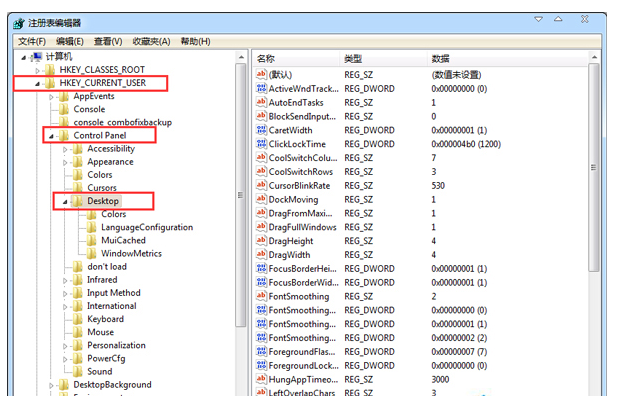The image size is (625, 396).
Task: Expand the Input Method key arrow
Action: (65, 294)
